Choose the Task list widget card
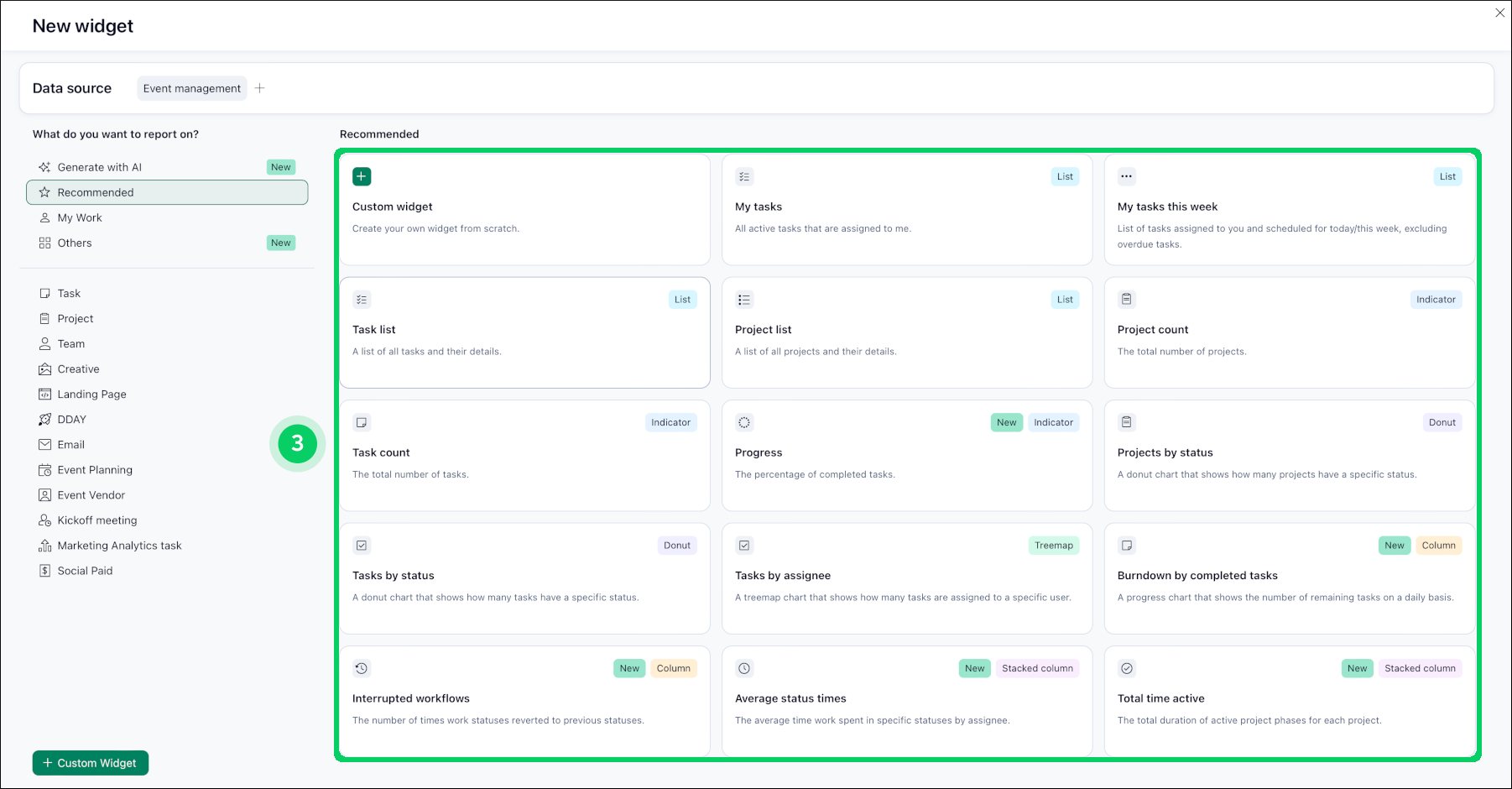 (524, 333)
